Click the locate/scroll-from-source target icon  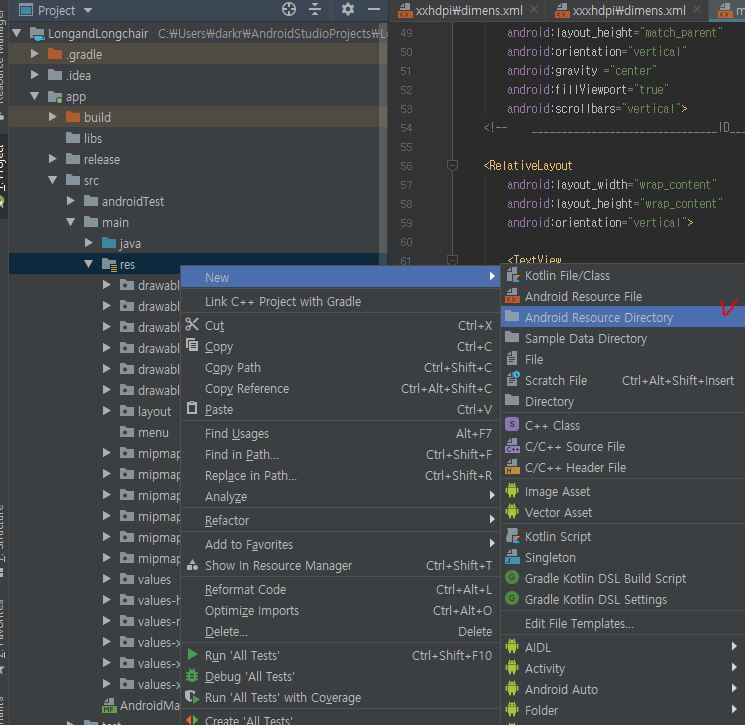pyautogui.click(x=288, y=9)
